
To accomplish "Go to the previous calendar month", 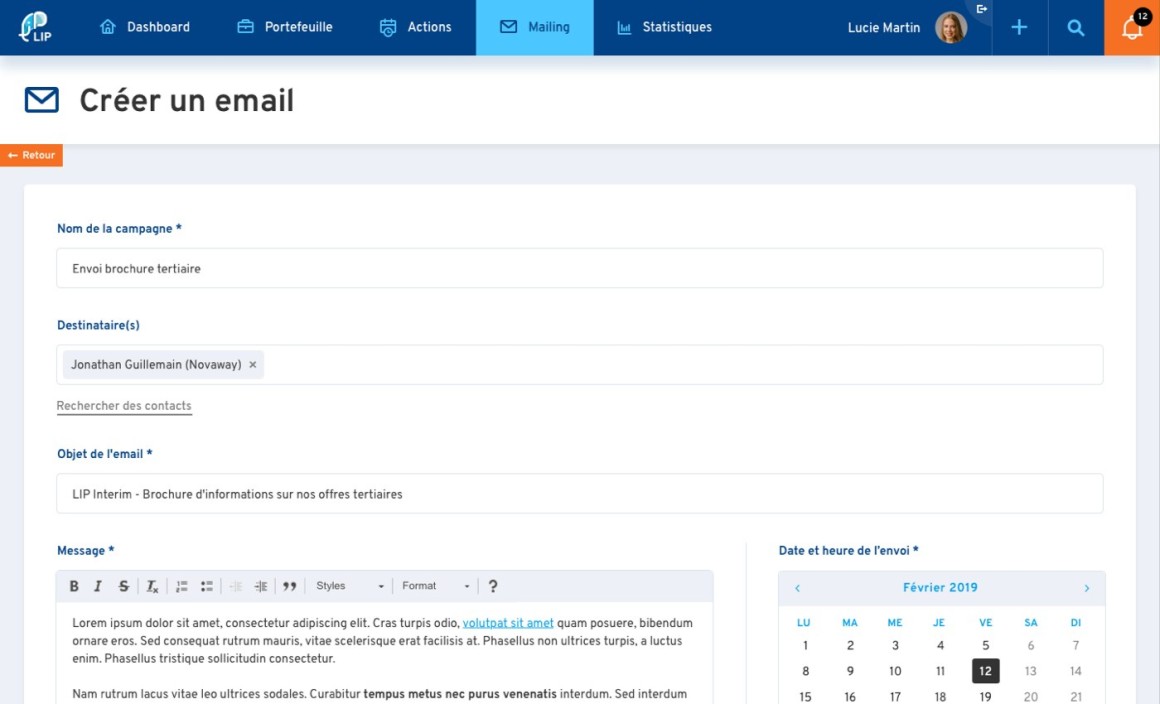I will 798,588.
